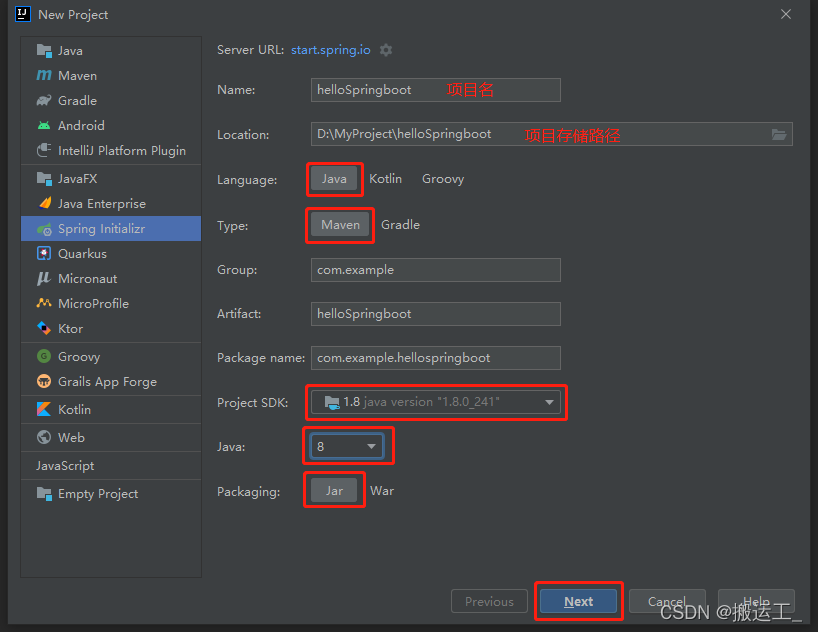Click the Package name field
Screen dimensions: 818x632
pyautogui.click(x=436, y=358)
